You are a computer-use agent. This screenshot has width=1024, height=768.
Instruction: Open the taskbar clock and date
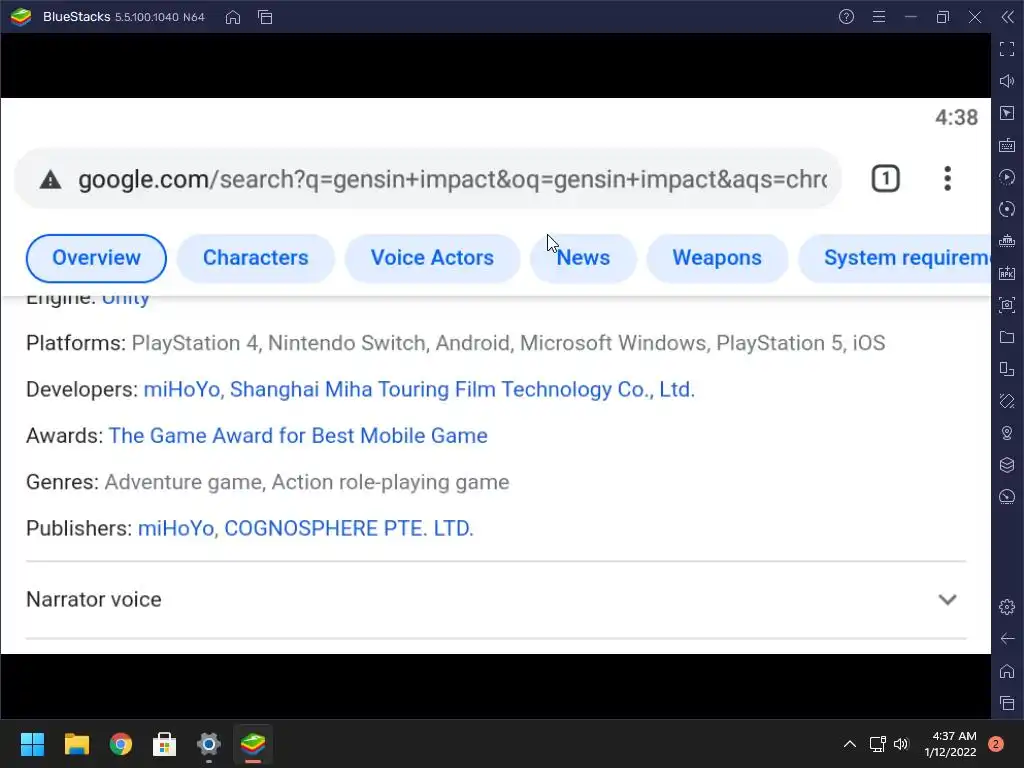click(x=950, y=744)
